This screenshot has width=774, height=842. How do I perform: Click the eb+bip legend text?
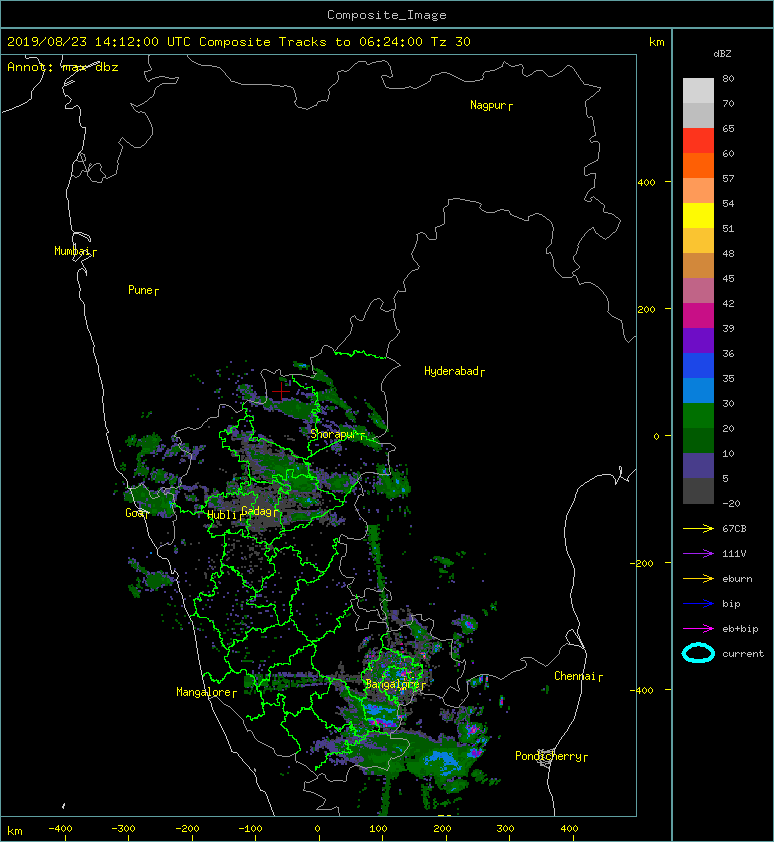(741, 629)
